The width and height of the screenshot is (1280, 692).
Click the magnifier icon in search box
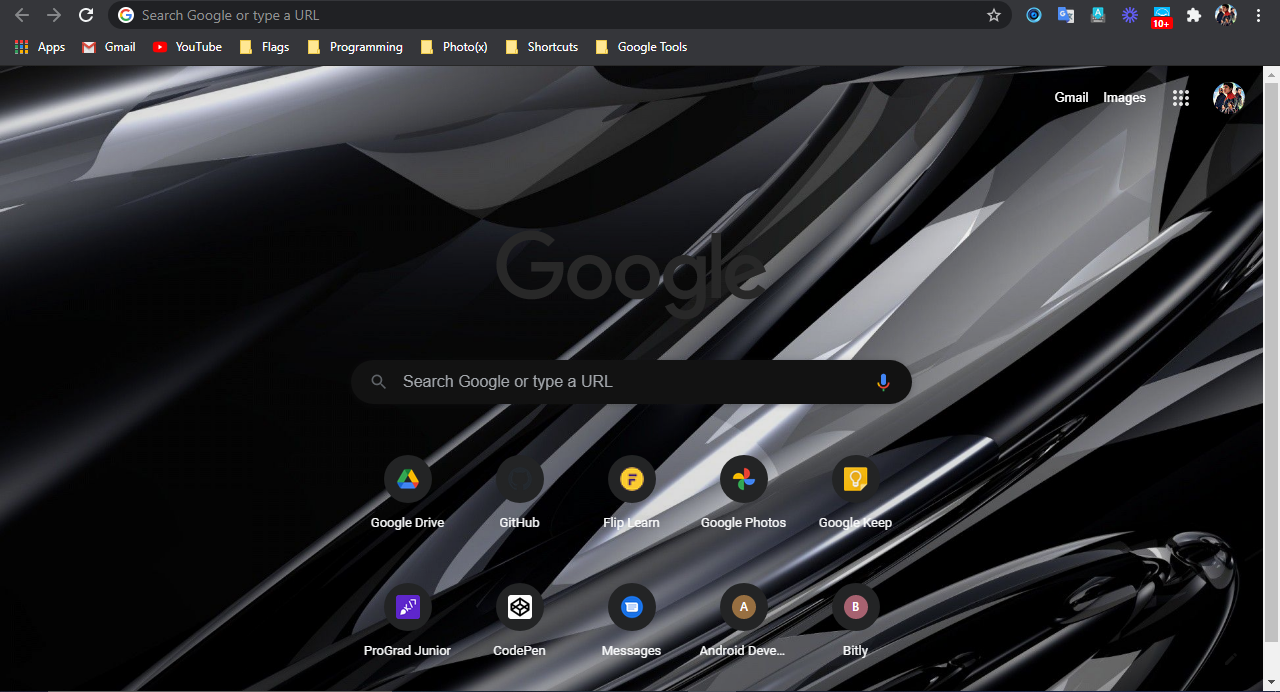pos(378,382)
